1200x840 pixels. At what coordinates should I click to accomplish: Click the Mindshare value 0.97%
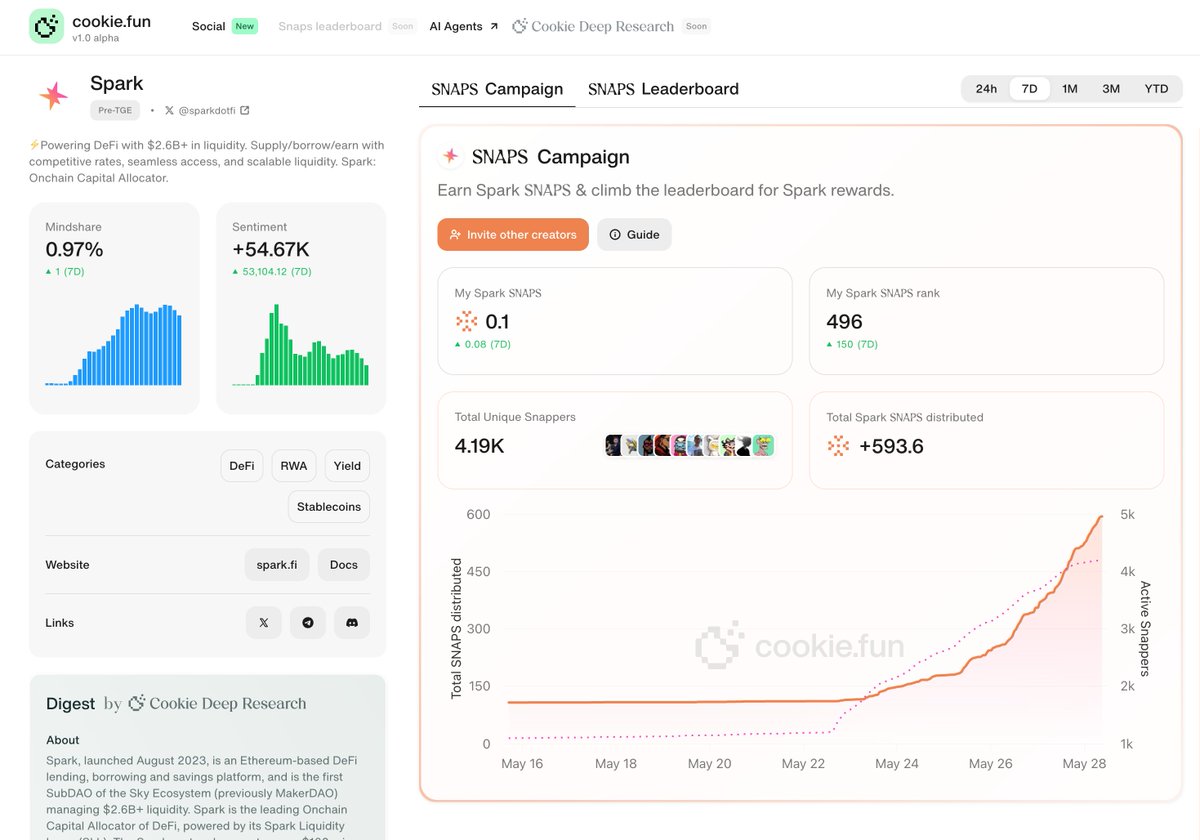pyautogui.click(x=74, y=250)
